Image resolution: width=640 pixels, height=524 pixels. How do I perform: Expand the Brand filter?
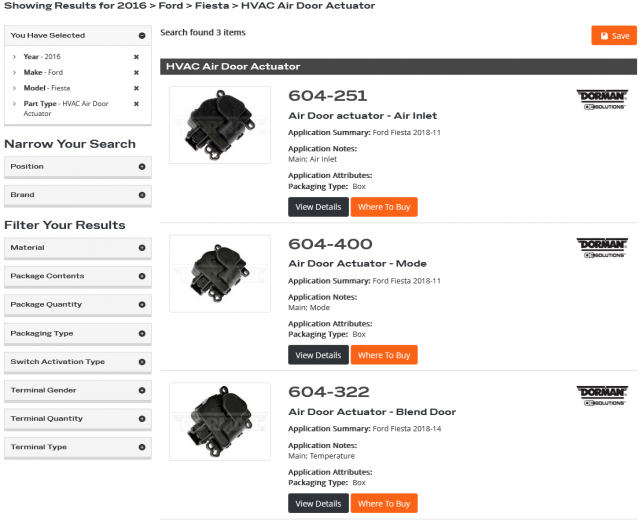[142, 195]
